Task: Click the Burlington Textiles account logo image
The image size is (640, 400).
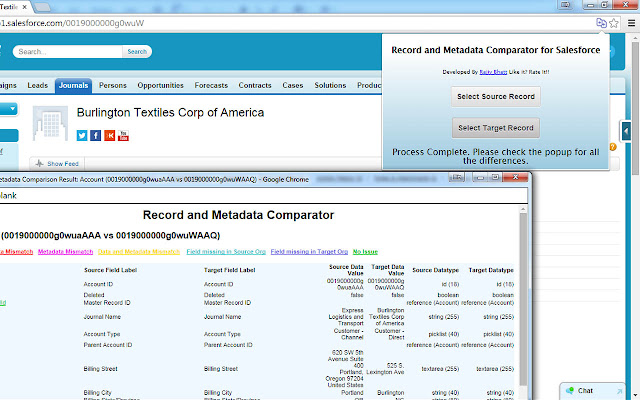Action: (x=51, y=124)
